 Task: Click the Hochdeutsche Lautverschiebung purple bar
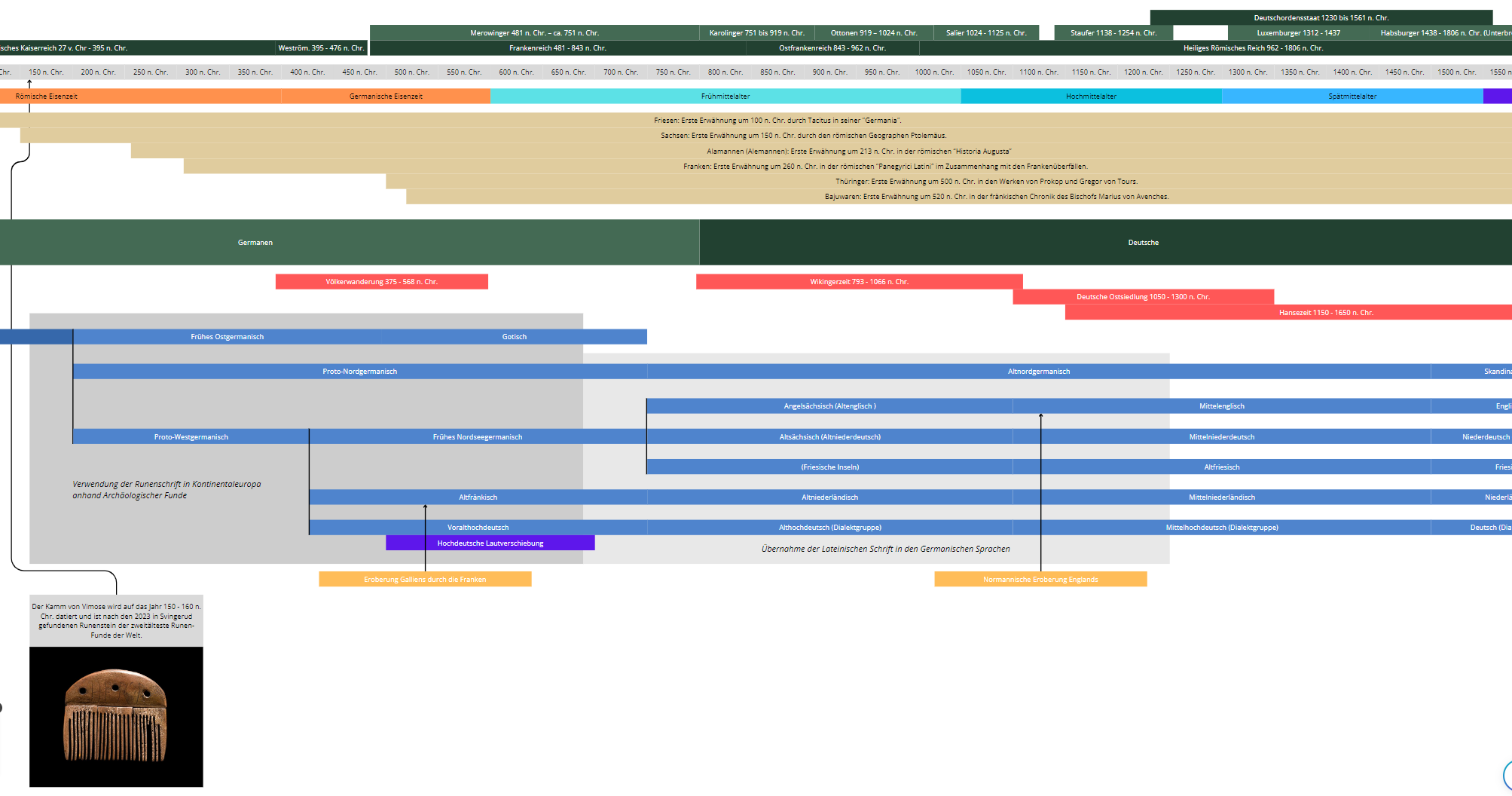pos(490,543)
